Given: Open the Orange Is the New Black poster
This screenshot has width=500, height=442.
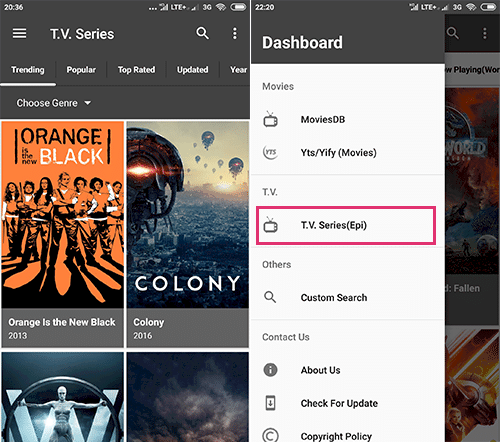Looking at the screenshot, I should pos(63,234).
